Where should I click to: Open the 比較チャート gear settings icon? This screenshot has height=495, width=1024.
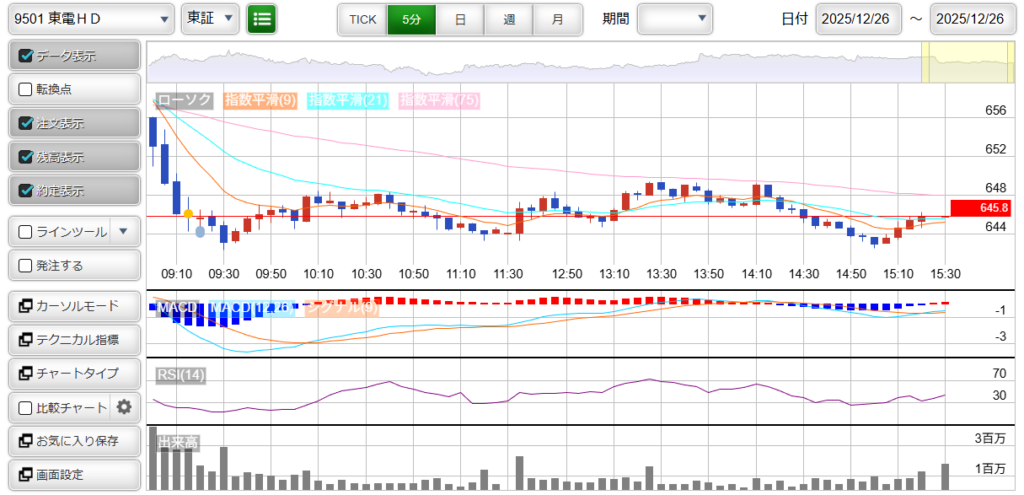pos(124,407)
